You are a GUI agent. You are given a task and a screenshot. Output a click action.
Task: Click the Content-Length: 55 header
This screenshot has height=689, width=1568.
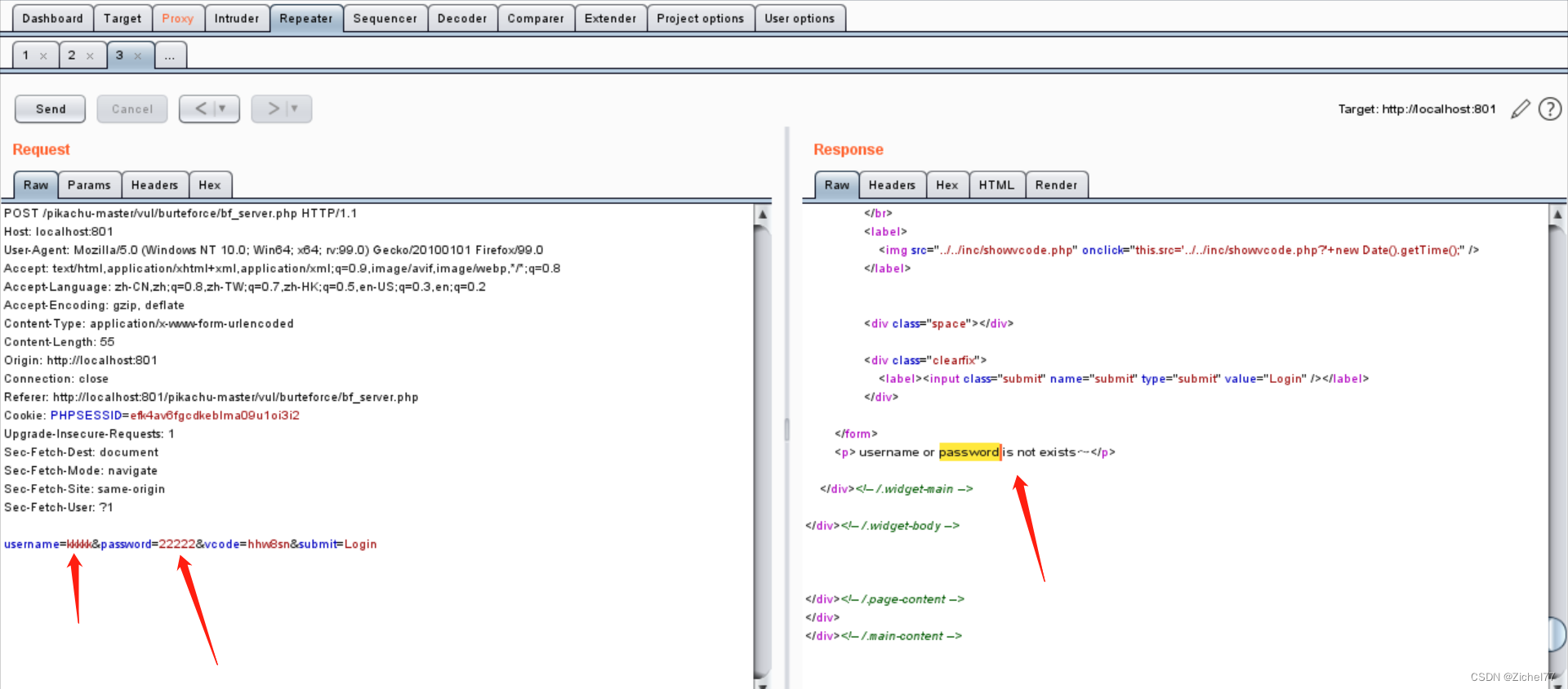(x=60, y=342)
